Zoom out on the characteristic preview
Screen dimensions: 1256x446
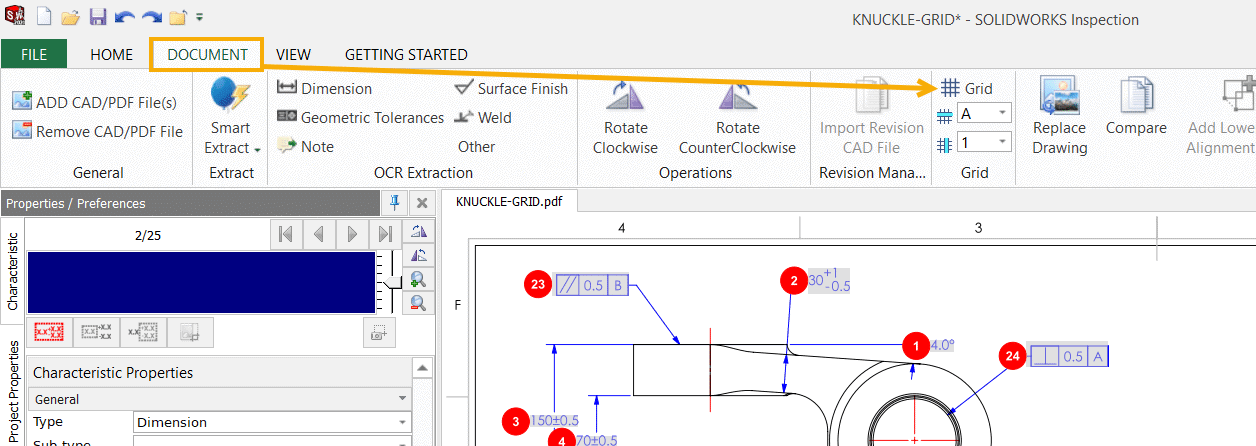point(419,303)
